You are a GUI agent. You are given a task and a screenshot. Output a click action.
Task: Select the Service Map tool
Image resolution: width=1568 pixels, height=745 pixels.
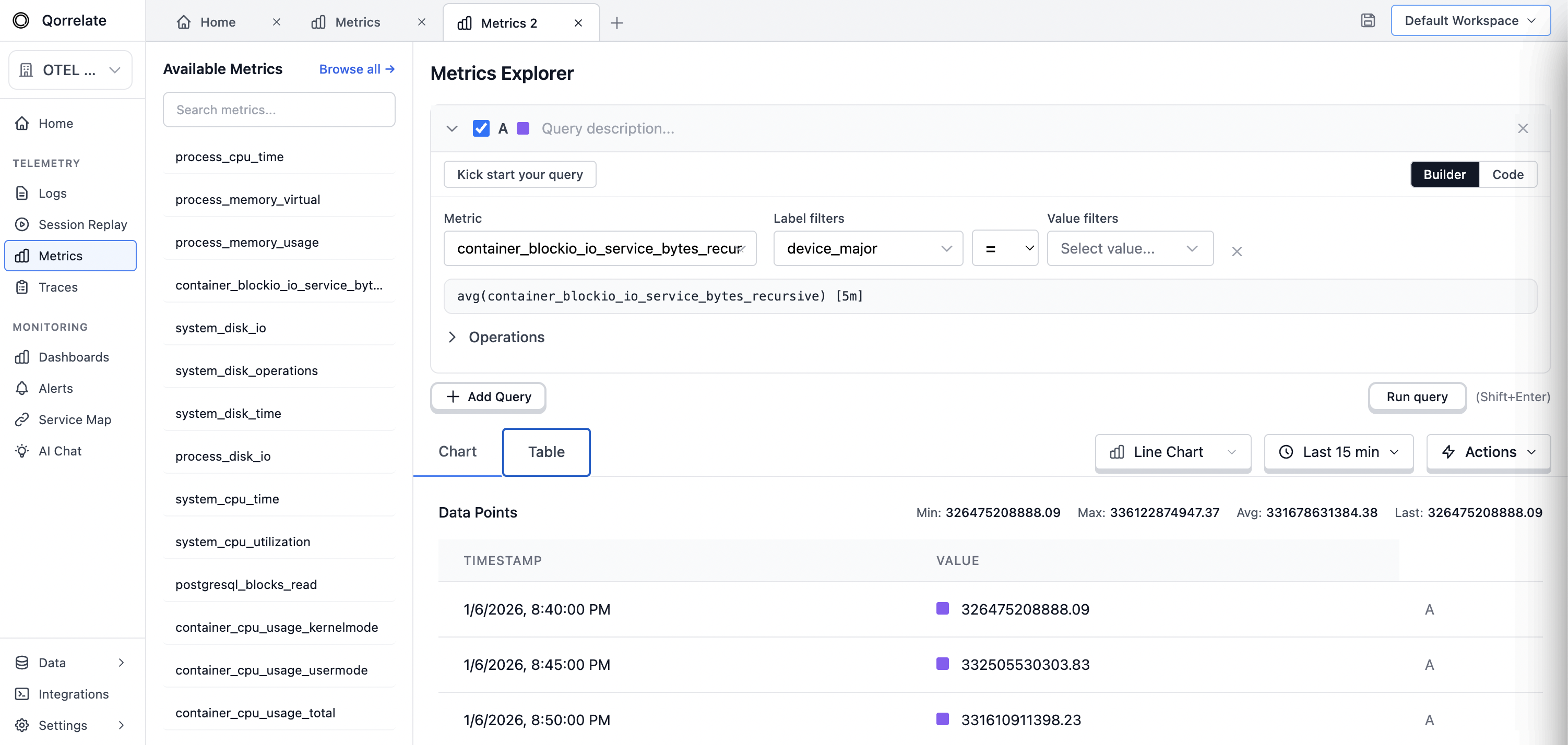[74, 419]
